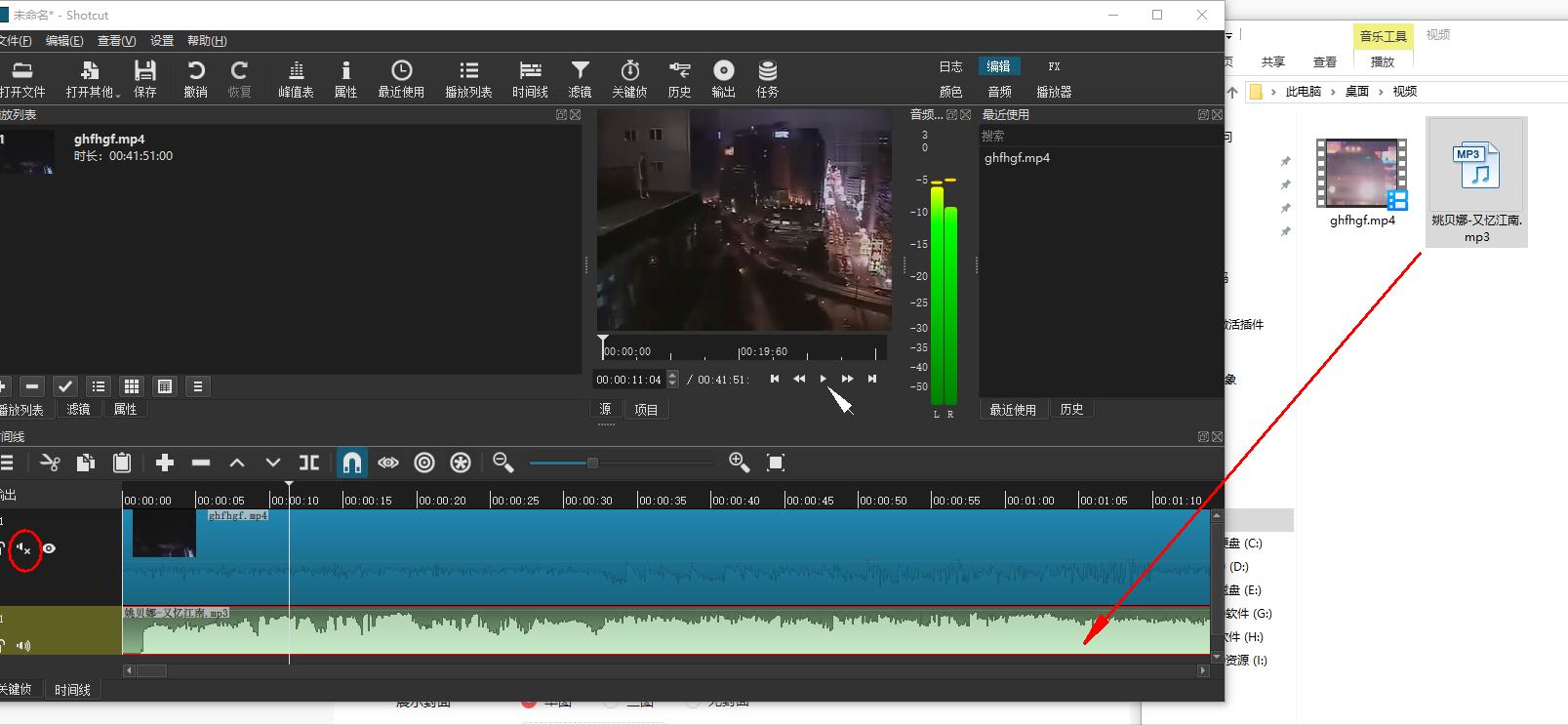Click timeline zoom-in magnifier icon
The image size is (1568, 725).
pos(739,463)
